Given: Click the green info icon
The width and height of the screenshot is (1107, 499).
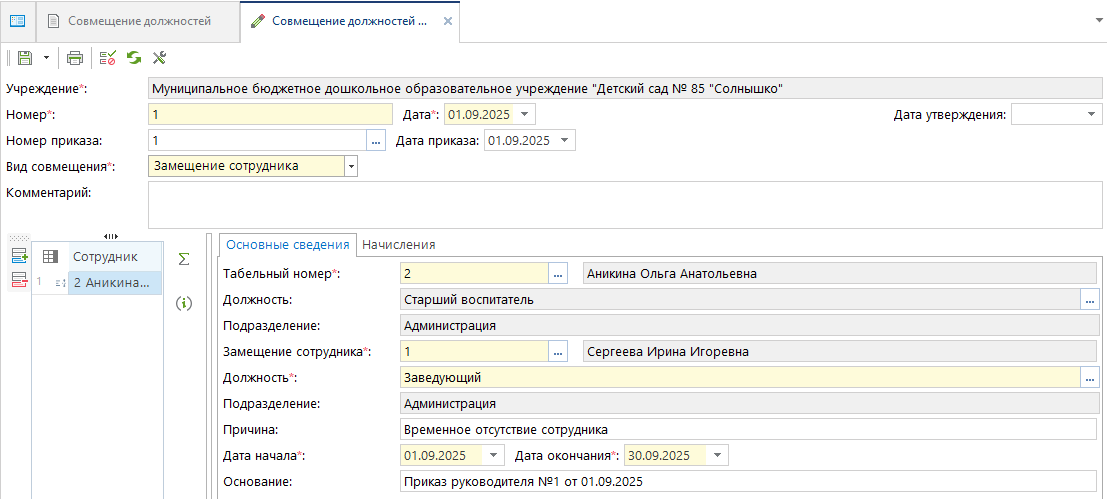Looking at the screenshot, I should (x=183, y=303).
